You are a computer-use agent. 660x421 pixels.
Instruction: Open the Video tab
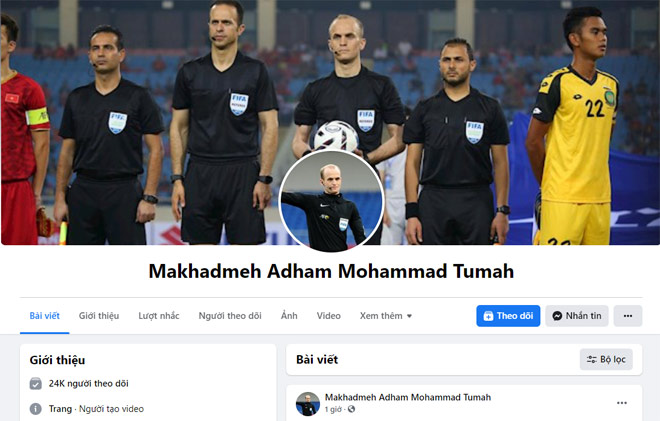click(x=328, y=316)
